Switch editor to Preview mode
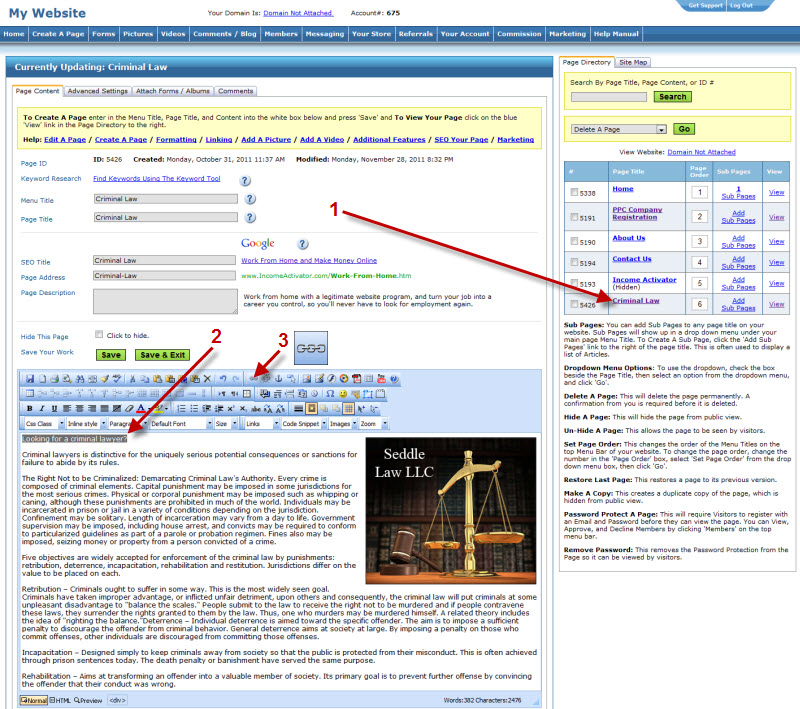Viewport: 800px width, 709px height. click(88, 700)
